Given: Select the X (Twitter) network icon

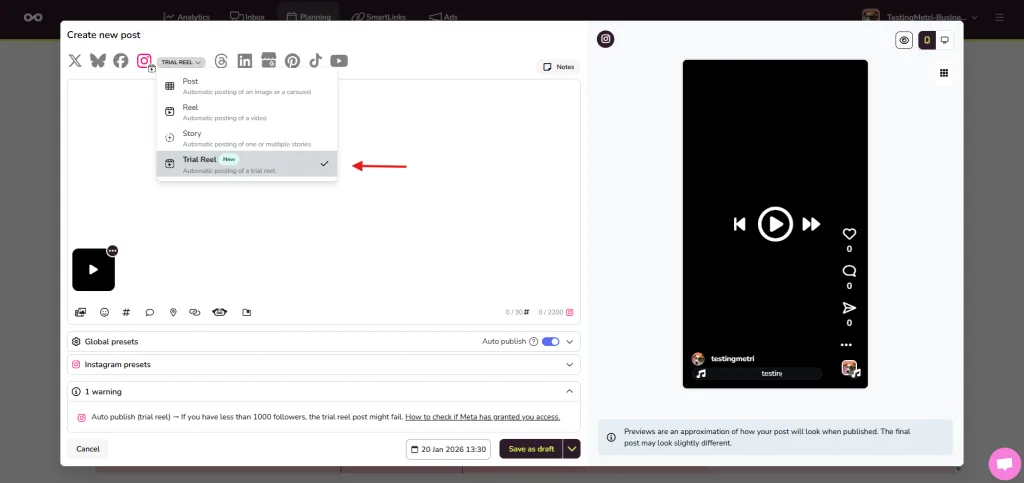Looking at the screenshot, I should (x=75, y=61).
